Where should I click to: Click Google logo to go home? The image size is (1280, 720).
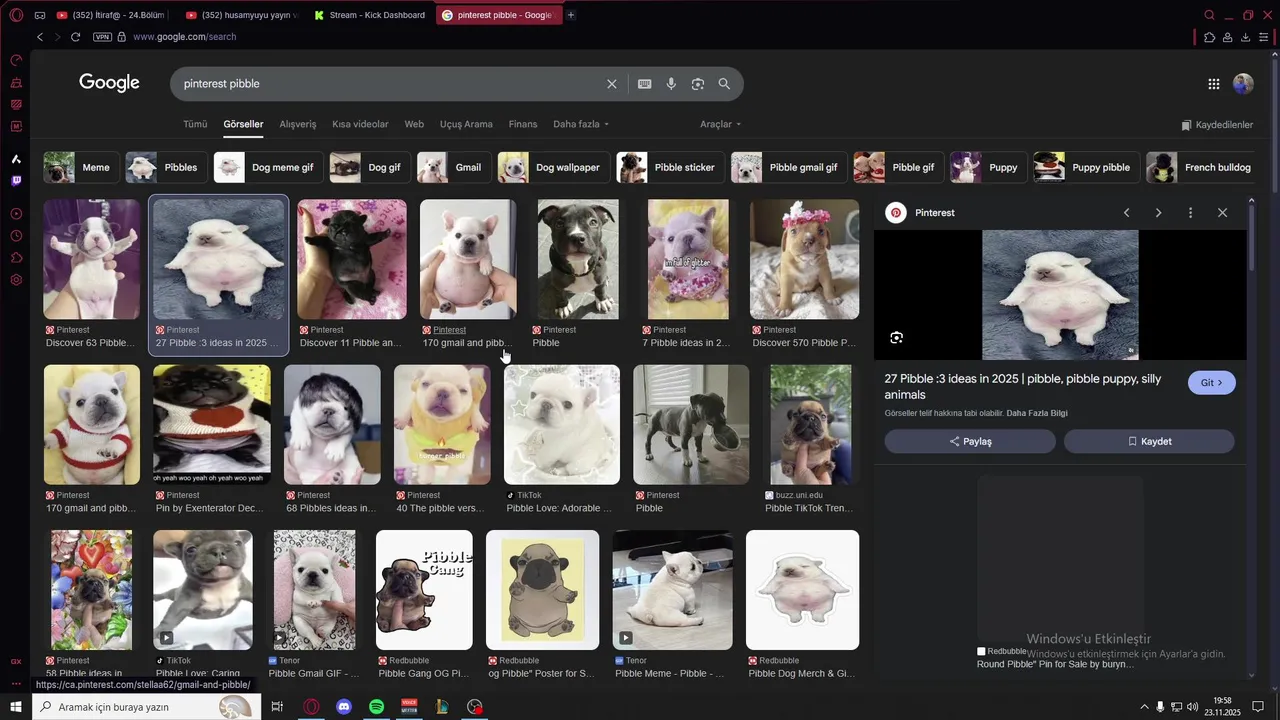point(109,83)
